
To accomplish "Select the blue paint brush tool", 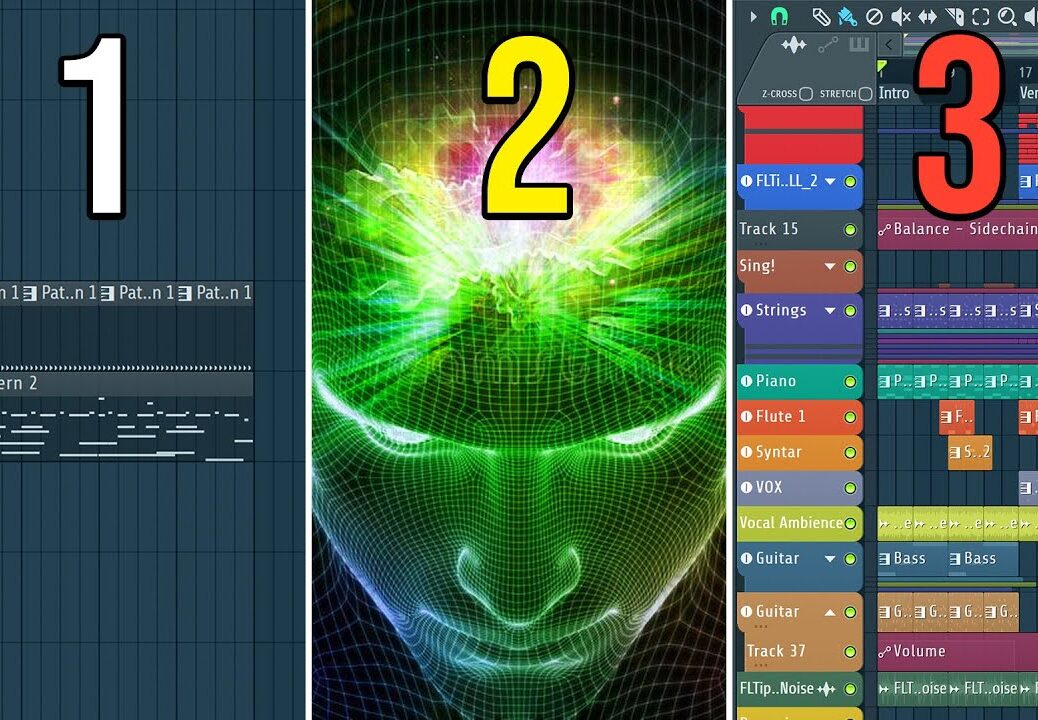I will 847,17.
